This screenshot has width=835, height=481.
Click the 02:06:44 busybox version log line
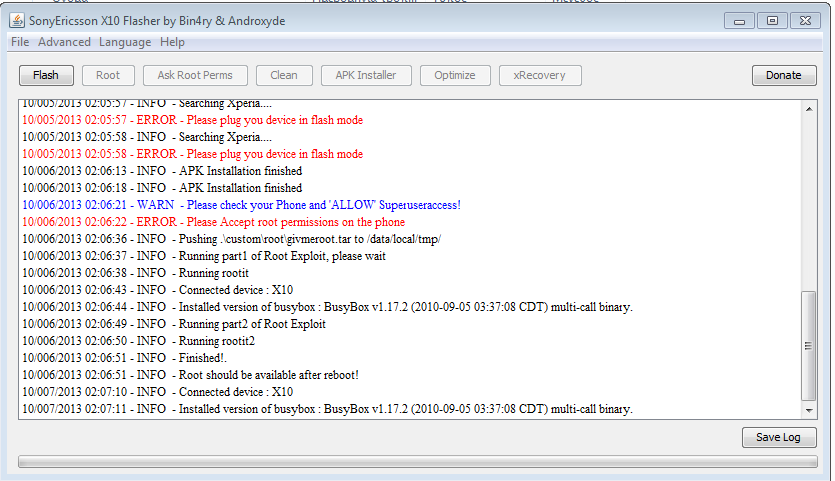pos(328,307)
